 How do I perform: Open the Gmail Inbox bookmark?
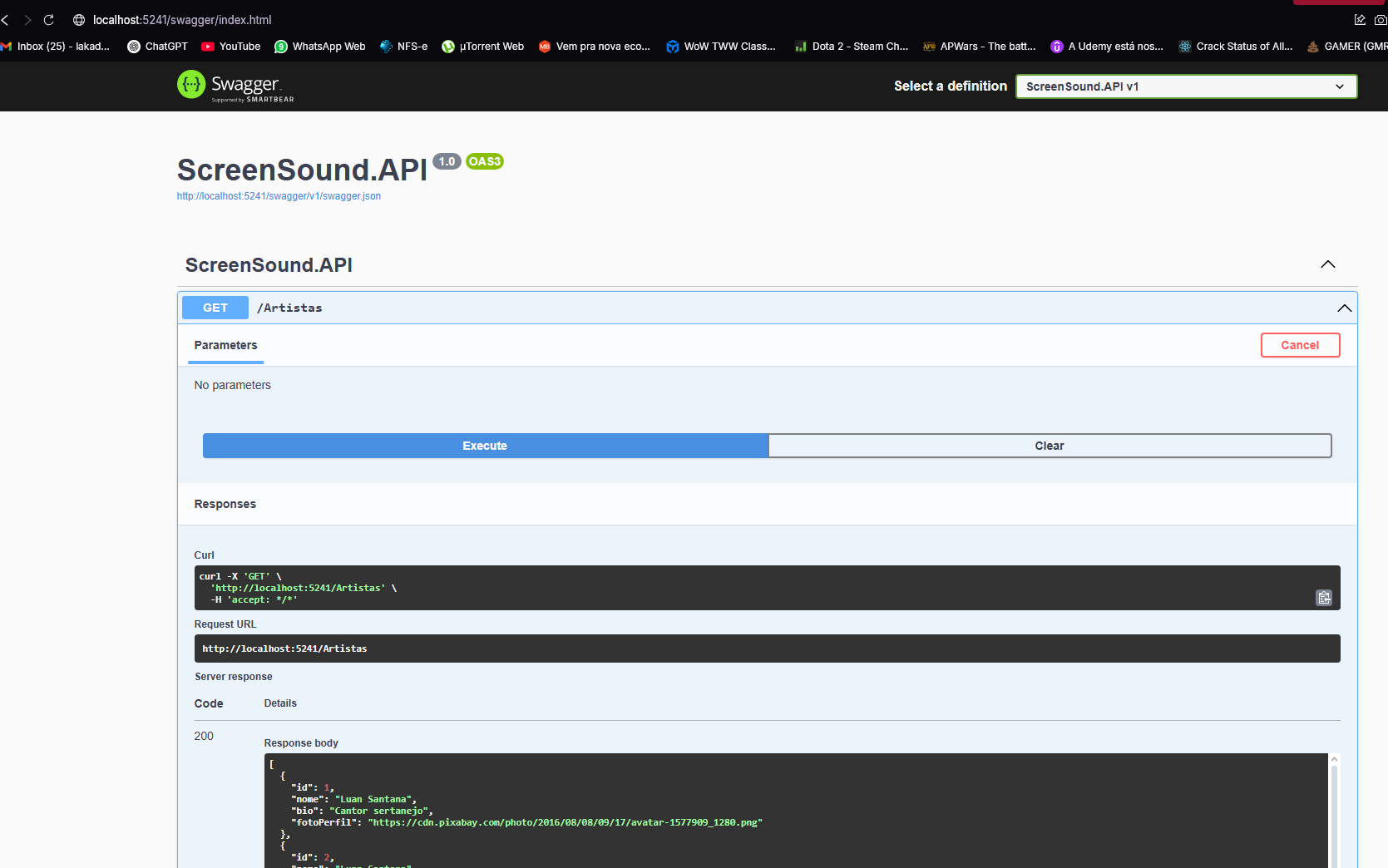(x=56, y=47)
